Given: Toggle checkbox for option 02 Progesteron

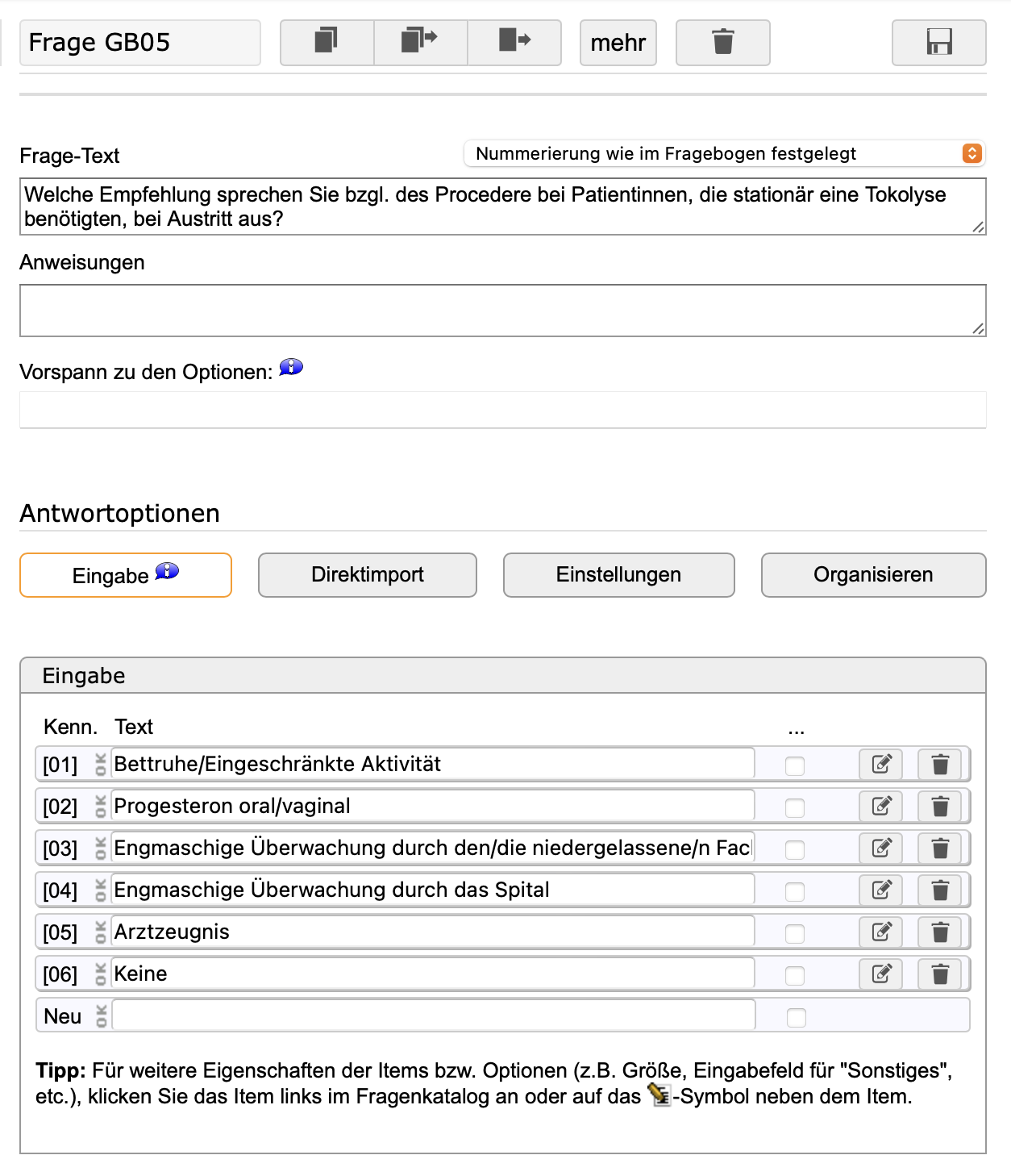Looking at the screenshot, I should coord(795,807).
